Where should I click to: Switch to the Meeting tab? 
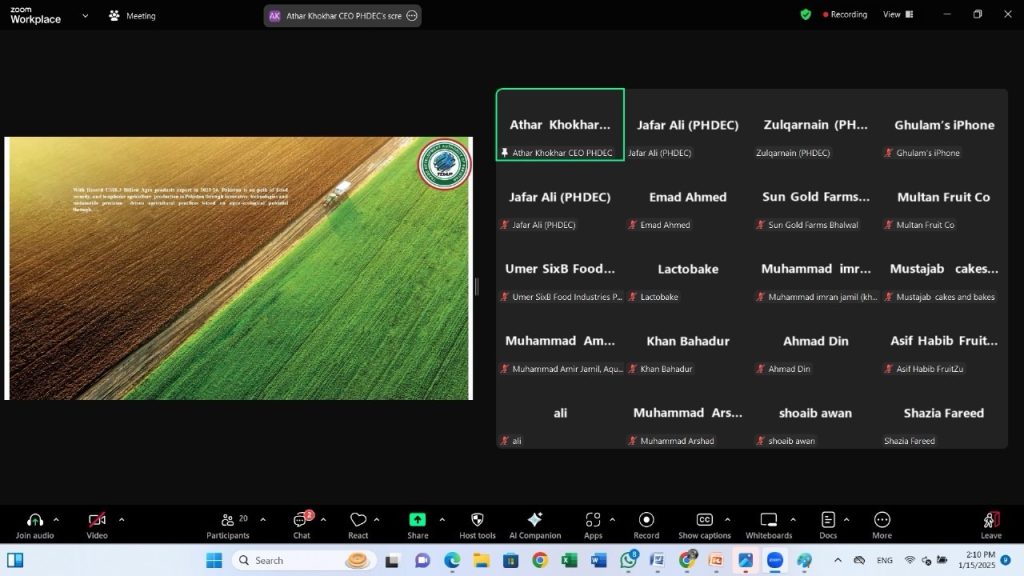point(132,16)
